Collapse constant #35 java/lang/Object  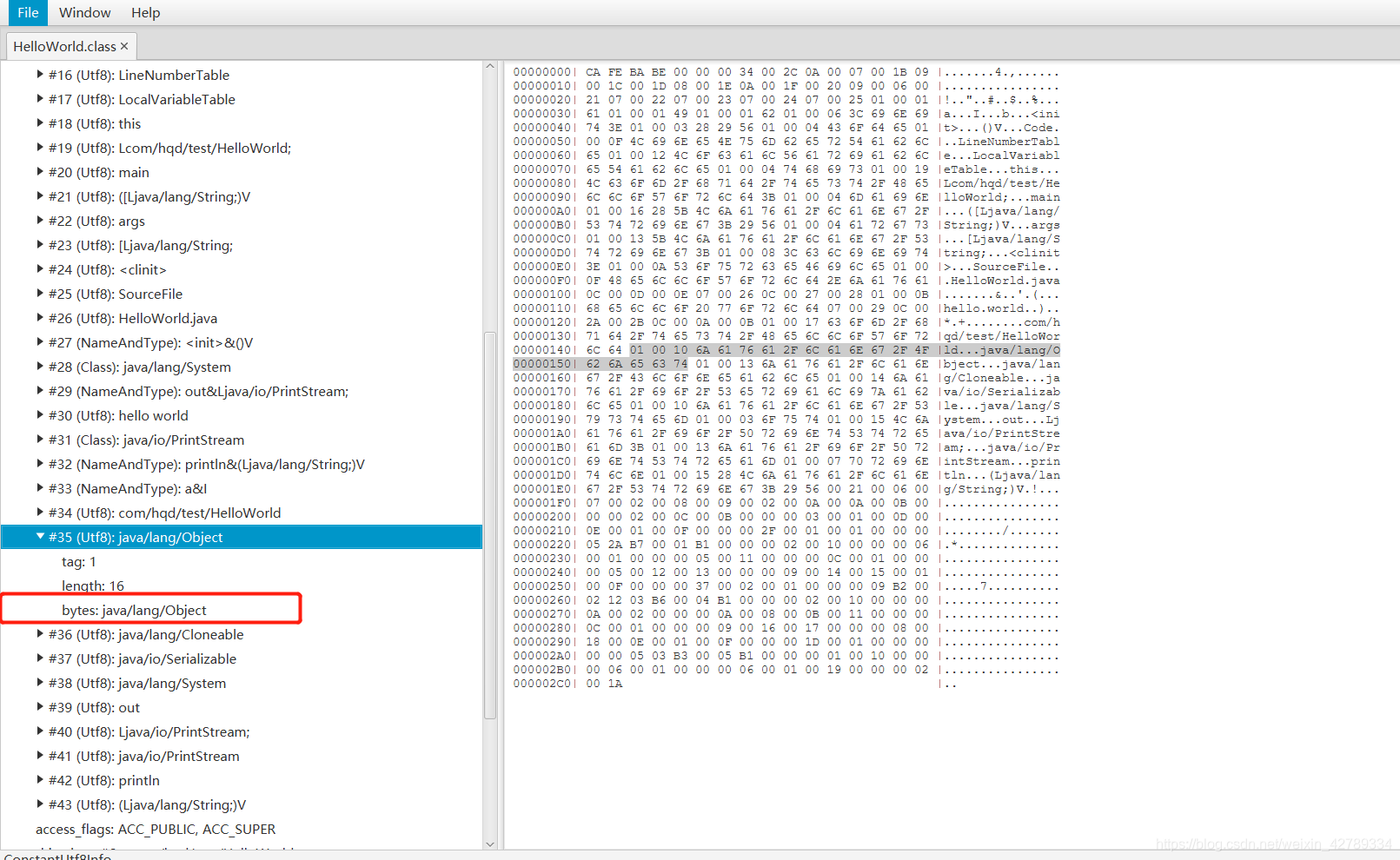[x=40, y=537]
